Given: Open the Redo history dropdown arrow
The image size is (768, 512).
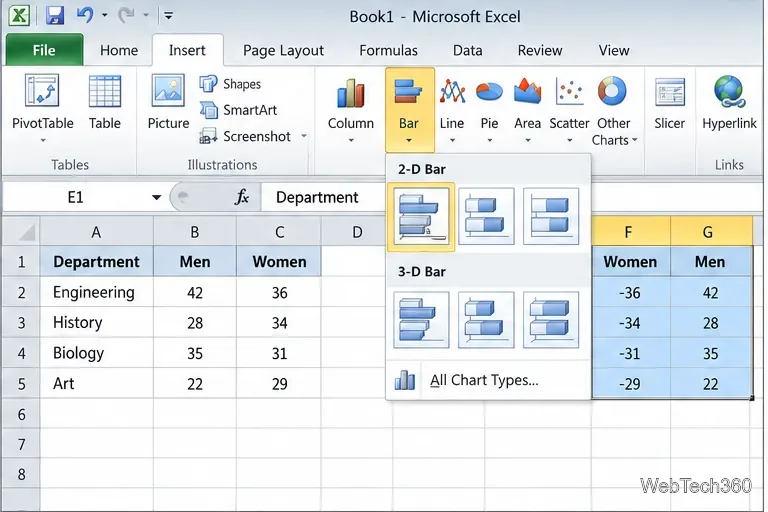Looking at the screenshot, I should pyautogui.click(x=146, y=16).
